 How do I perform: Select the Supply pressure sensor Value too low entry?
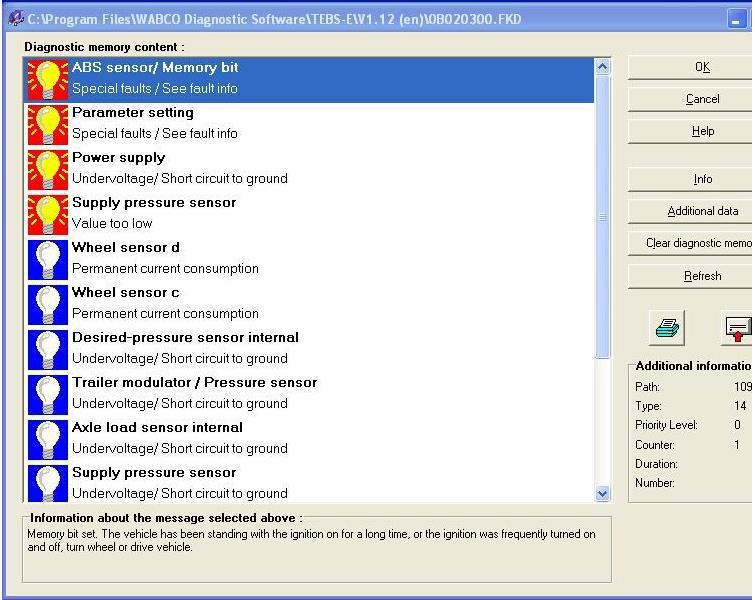coord(310,215)
